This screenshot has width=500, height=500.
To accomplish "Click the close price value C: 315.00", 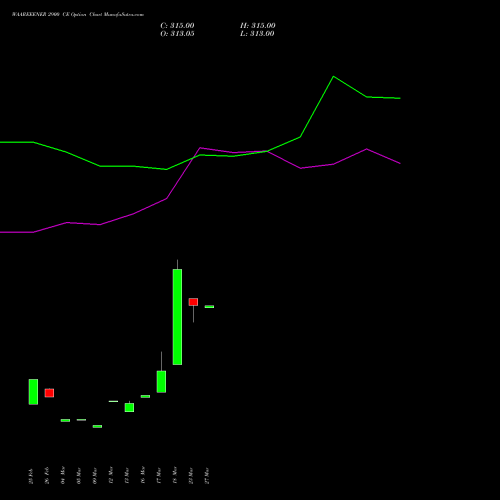I will pos(177,26).
